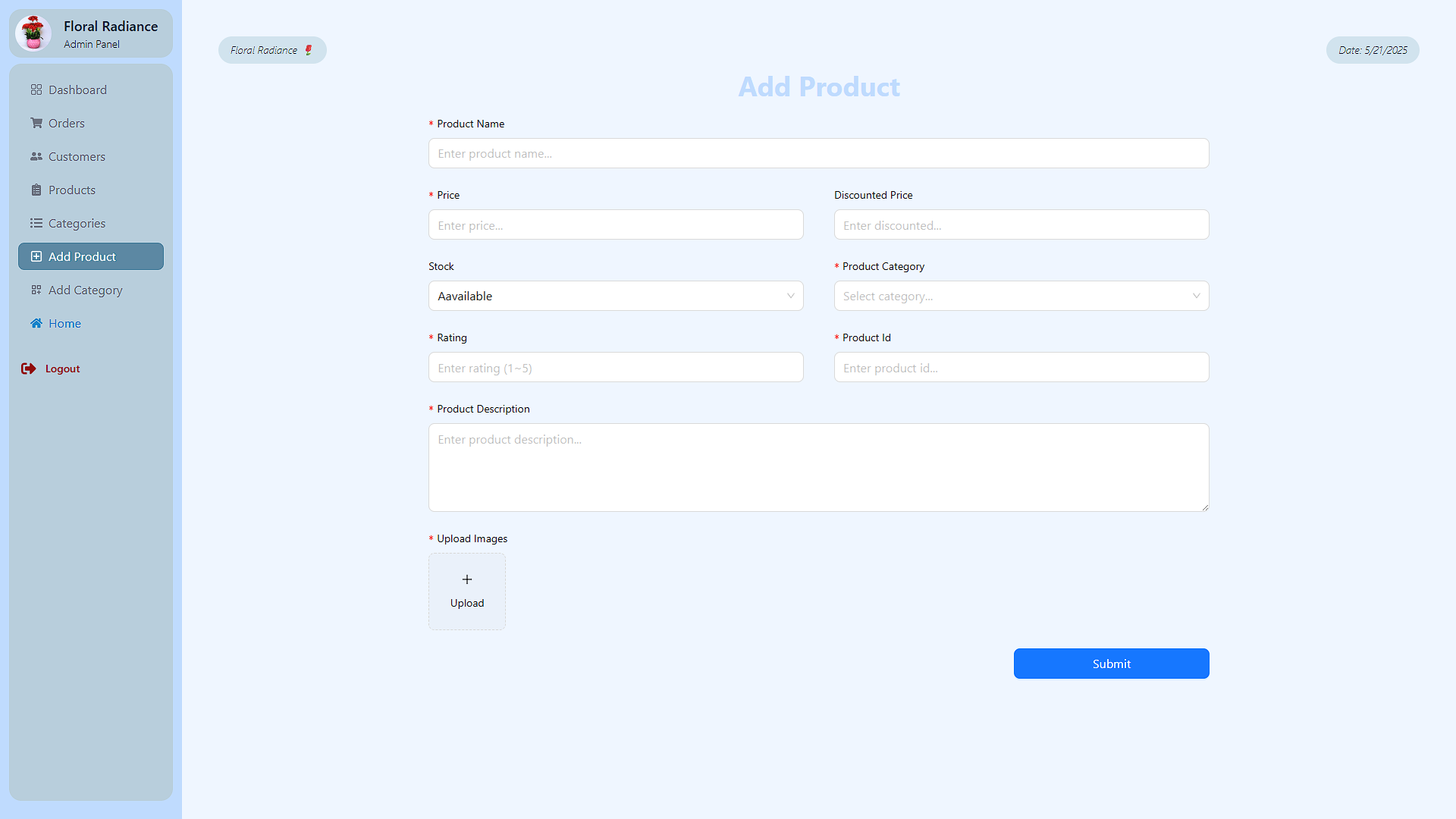Viewport: 1456px width, 819px height.
Task: Click the Rating input box
Action: point(615,368)
